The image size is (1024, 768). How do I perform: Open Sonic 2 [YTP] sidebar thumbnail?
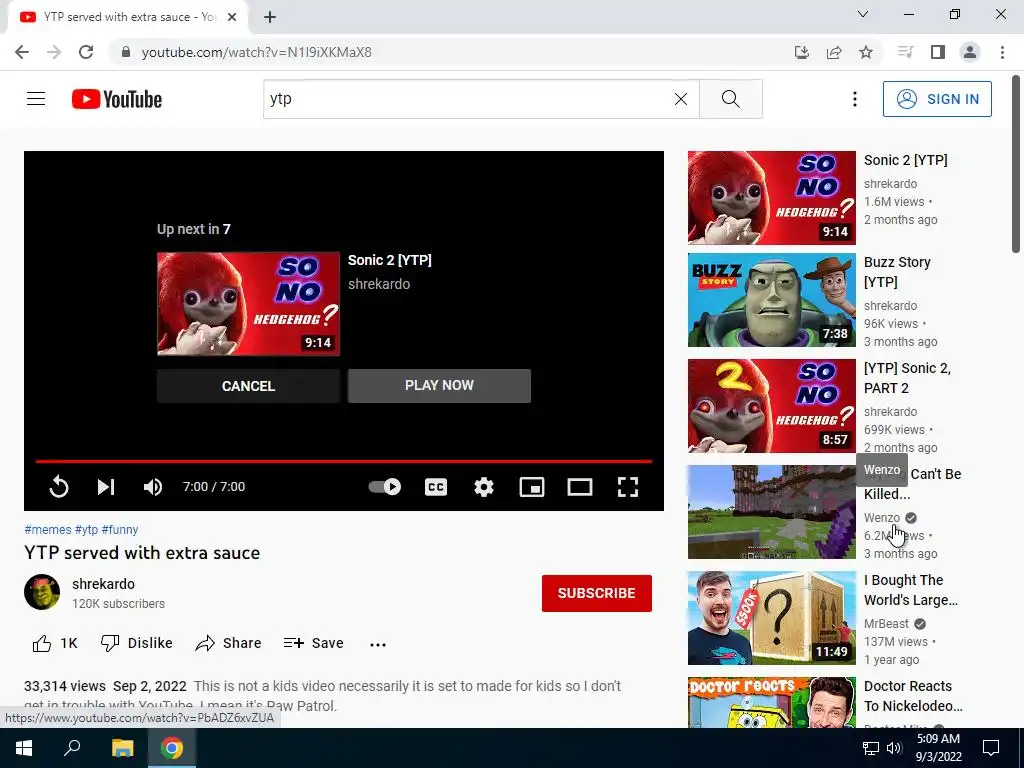(771, 198)
